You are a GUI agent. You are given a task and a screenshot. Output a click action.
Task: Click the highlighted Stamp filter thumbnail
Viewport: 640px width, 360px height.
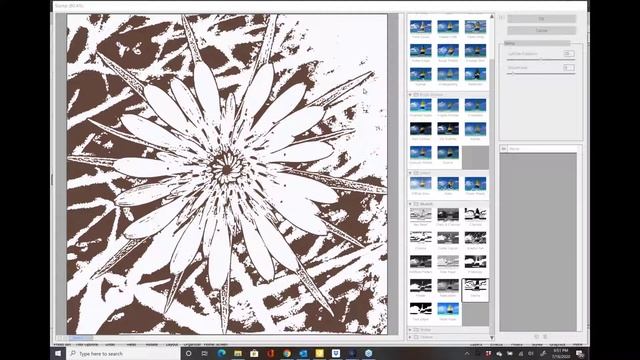475,290
